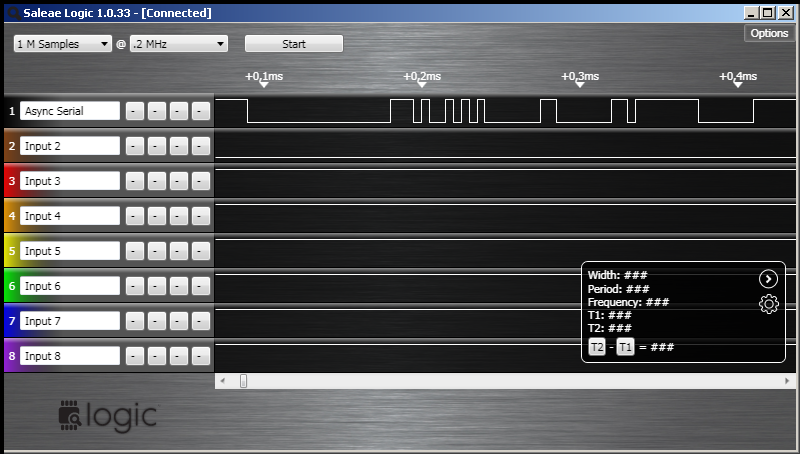The width and height of the screenshot is (800, 454).
Task: Select the T1 timing marker button
Action: [x=626, y=347]
